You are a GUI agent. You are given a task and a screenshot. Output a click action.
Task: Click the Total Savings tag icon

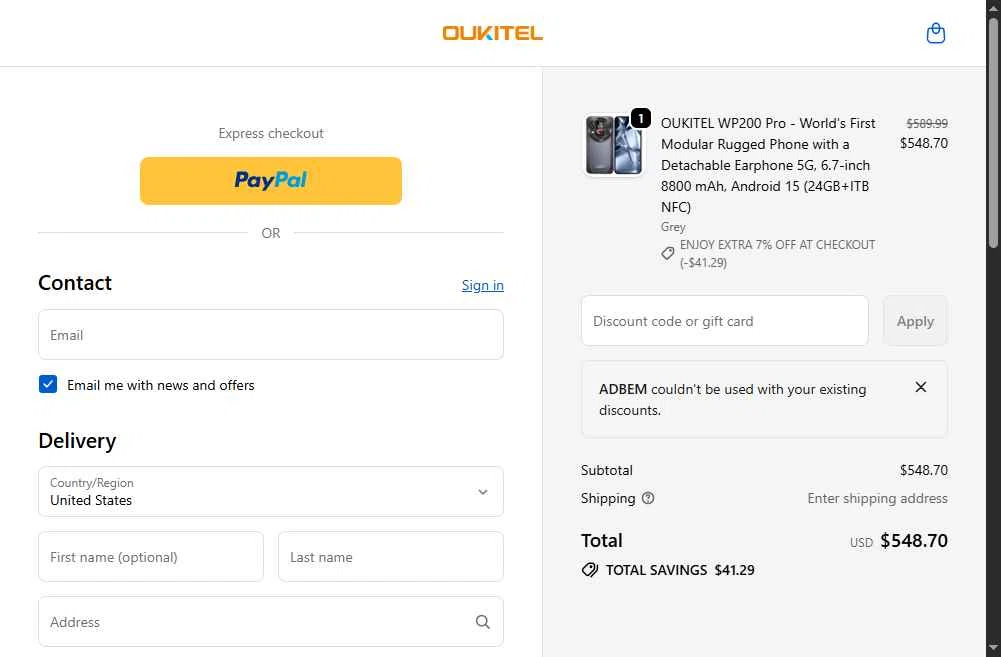pyautogui.click(x=590, y=570)
